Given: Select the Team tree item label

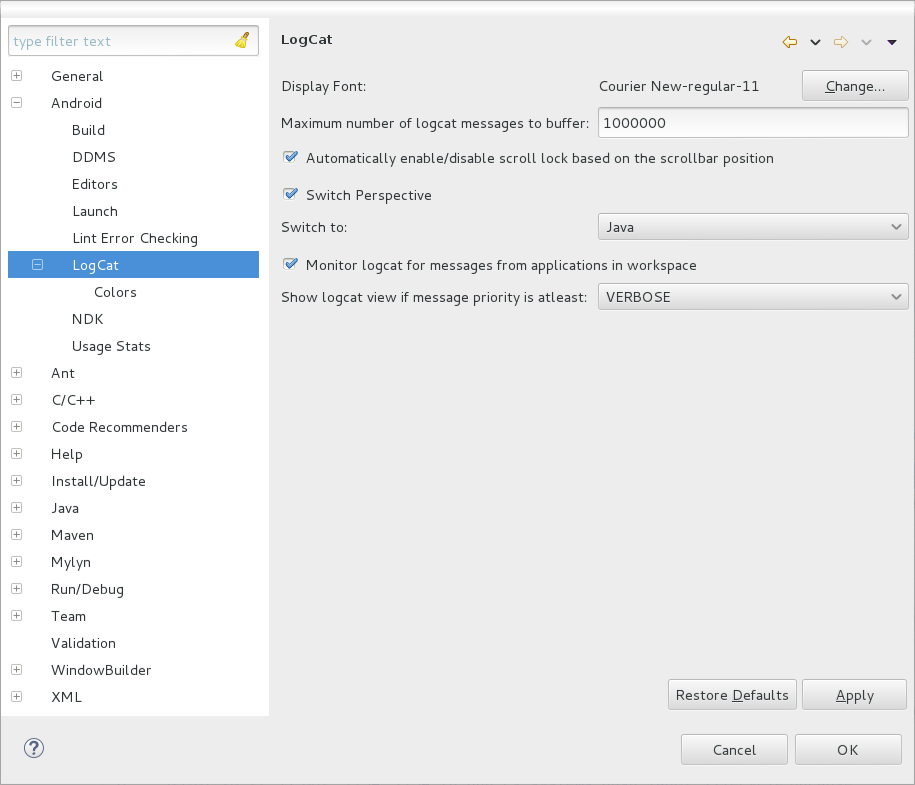Looking at the screenshot, I should pos(68,616).
